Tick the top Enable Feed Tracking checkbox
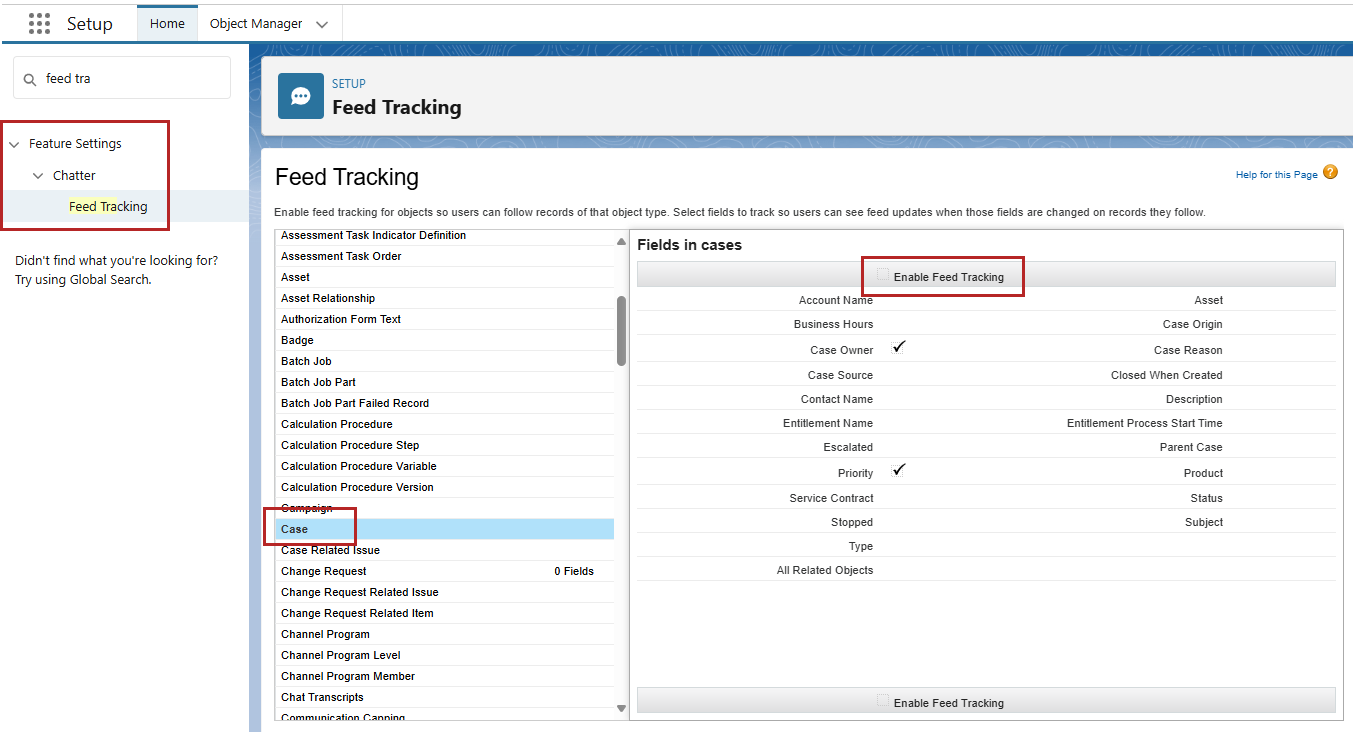The height and width of the screenshot is (732, 1353). click(x=883, y=274)
